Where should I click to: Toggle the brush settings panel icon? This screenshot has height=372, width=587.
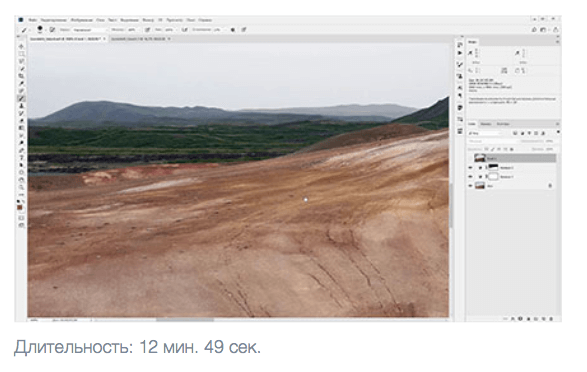pyautogui.click(x=52, y=30)
